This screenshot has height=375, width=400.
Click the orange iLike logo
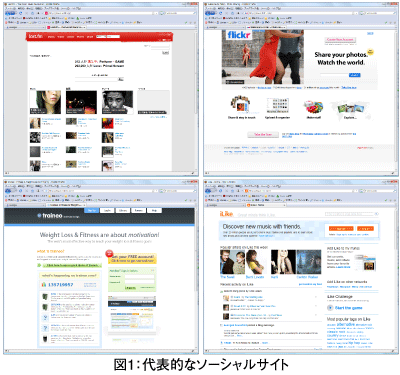point(227,214)
